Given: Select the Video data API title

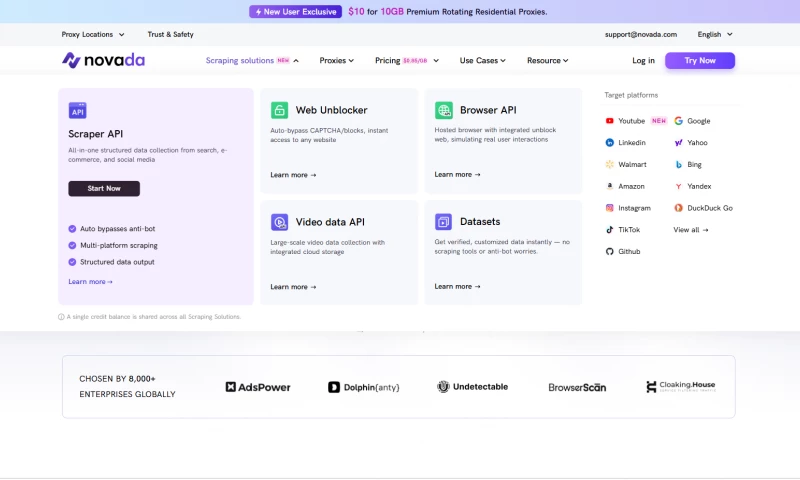Looking at the screenshot, I should (x=330, y=222).
